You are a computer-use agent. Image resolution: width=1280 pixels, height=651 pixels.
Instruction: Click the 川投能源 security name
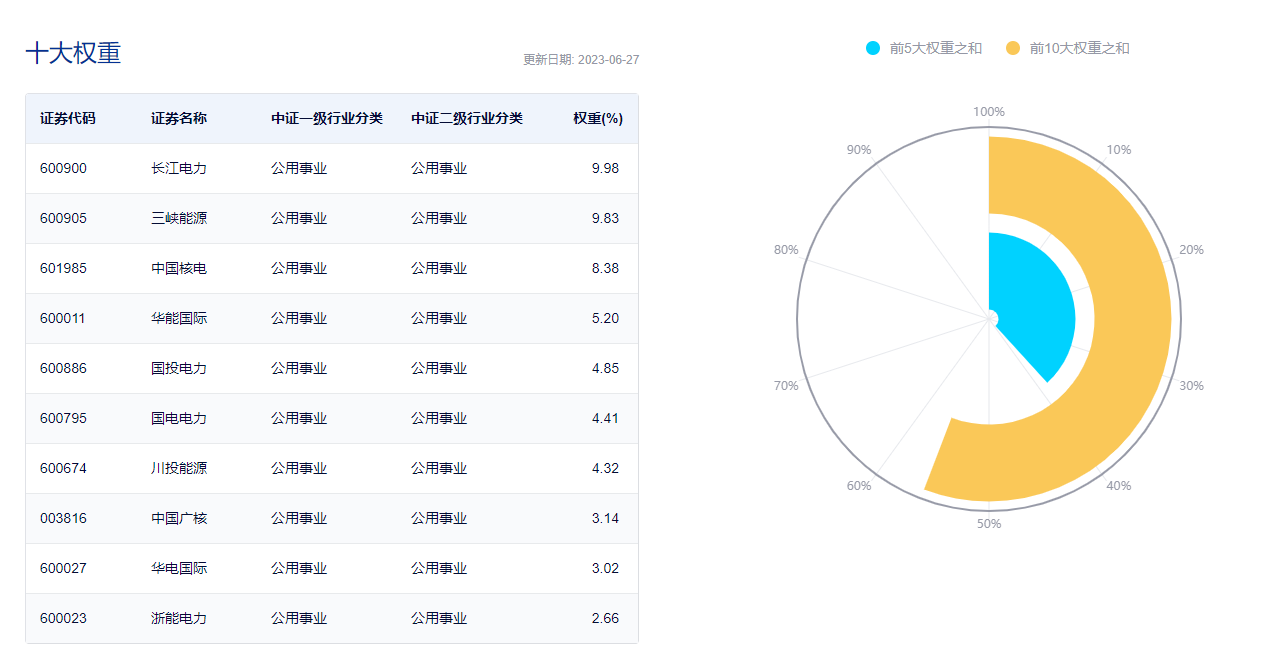(179, 468)
